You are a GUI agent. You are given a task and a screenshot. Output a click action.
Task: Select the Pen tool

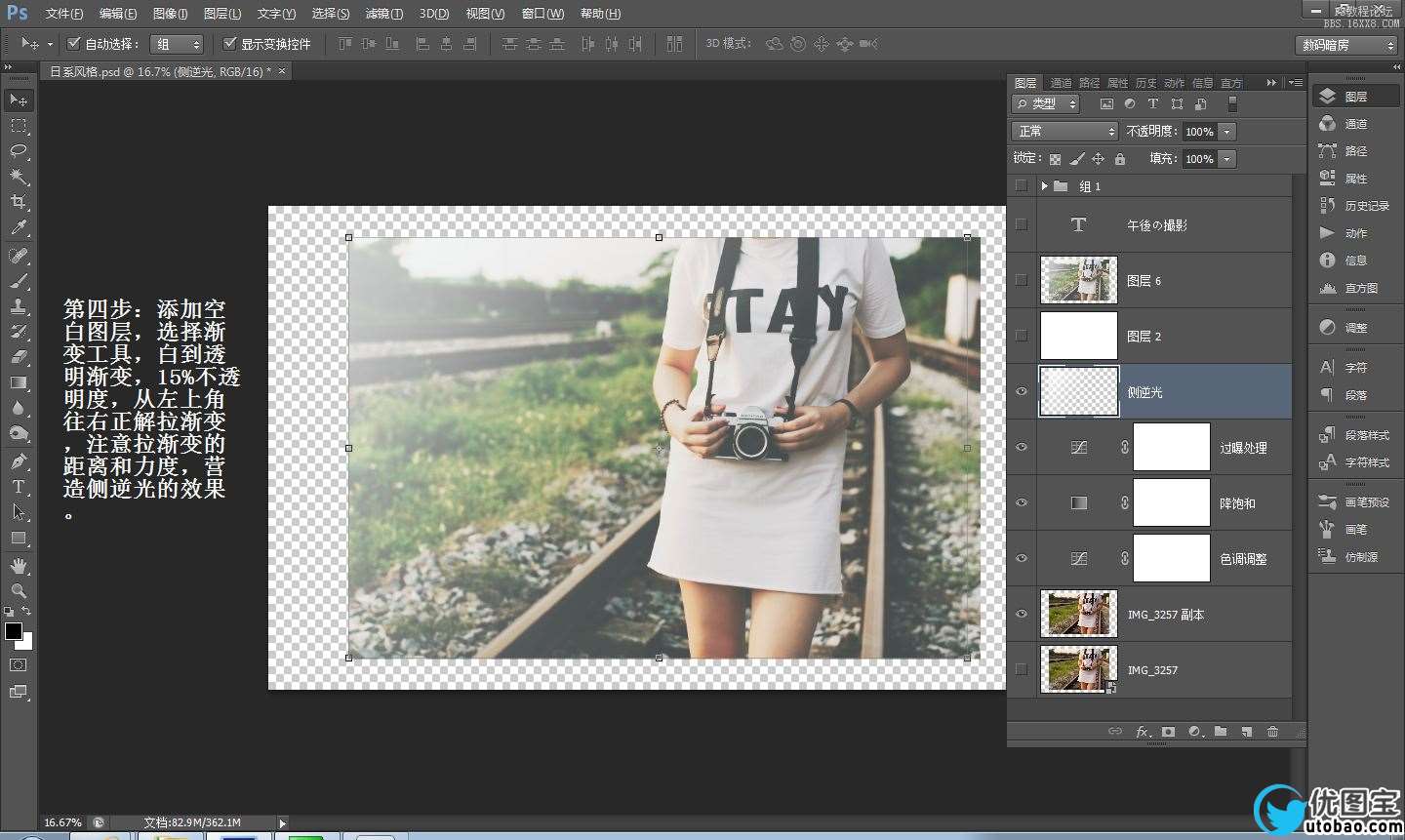[19, 461]
